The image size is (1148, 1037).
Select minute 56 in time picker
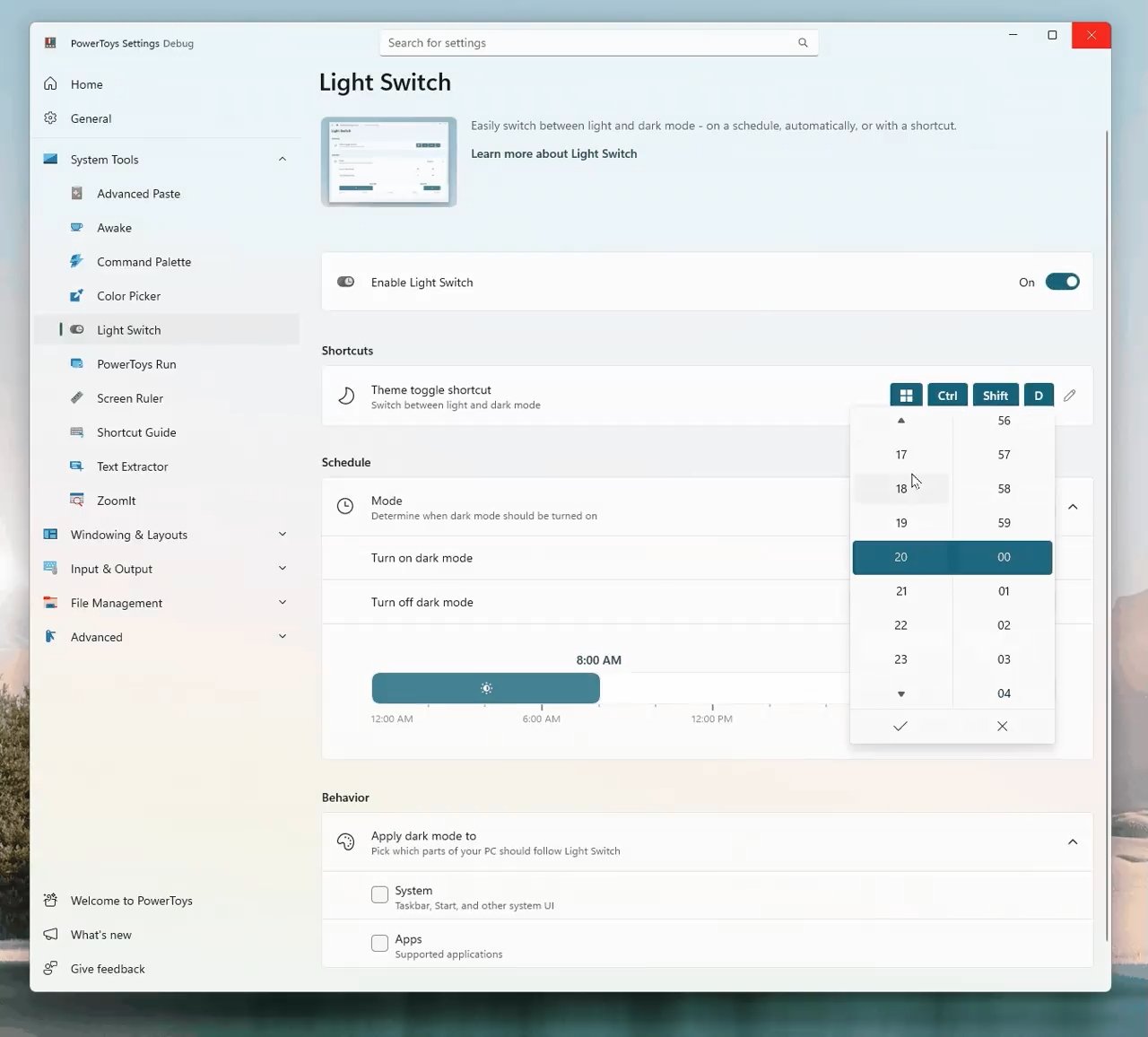pyautogui.click(x=1004, y=421)
